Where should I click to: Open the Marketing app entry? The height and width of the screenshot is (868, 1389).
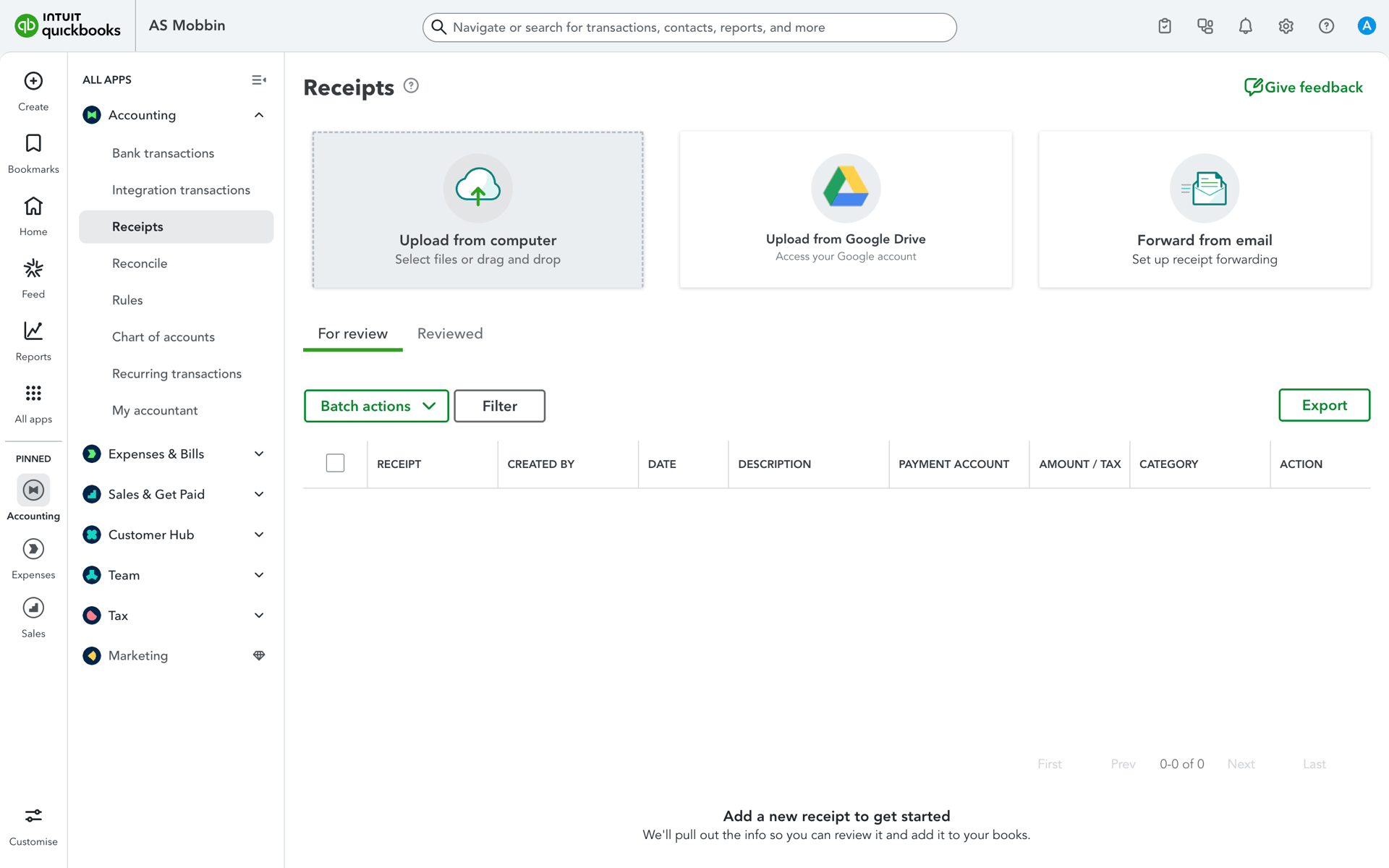(x=138, y=655)
